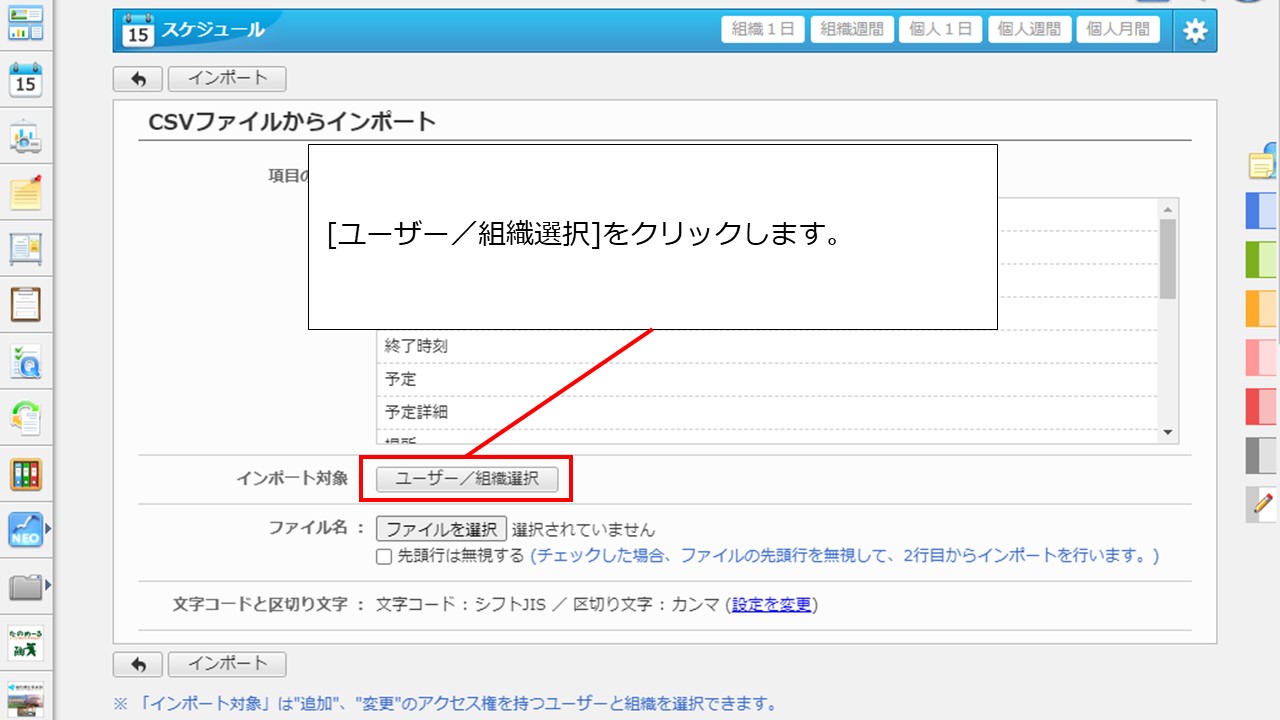This screenshot has height=720, width=1280.
Task: Select 予定 in the item list
Action: tap(767, 379)
